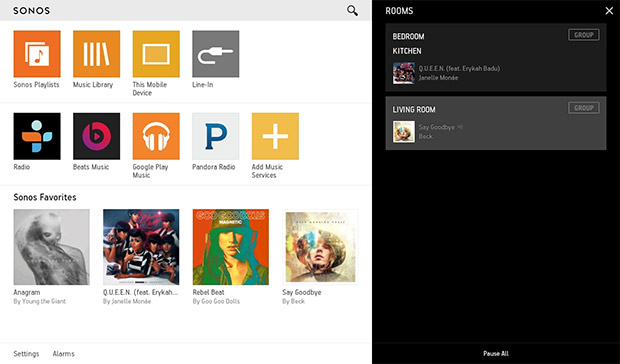Open Alarms at the bottom
The image size is (620, 364).
pyautogui.click(x=64, y=354)
